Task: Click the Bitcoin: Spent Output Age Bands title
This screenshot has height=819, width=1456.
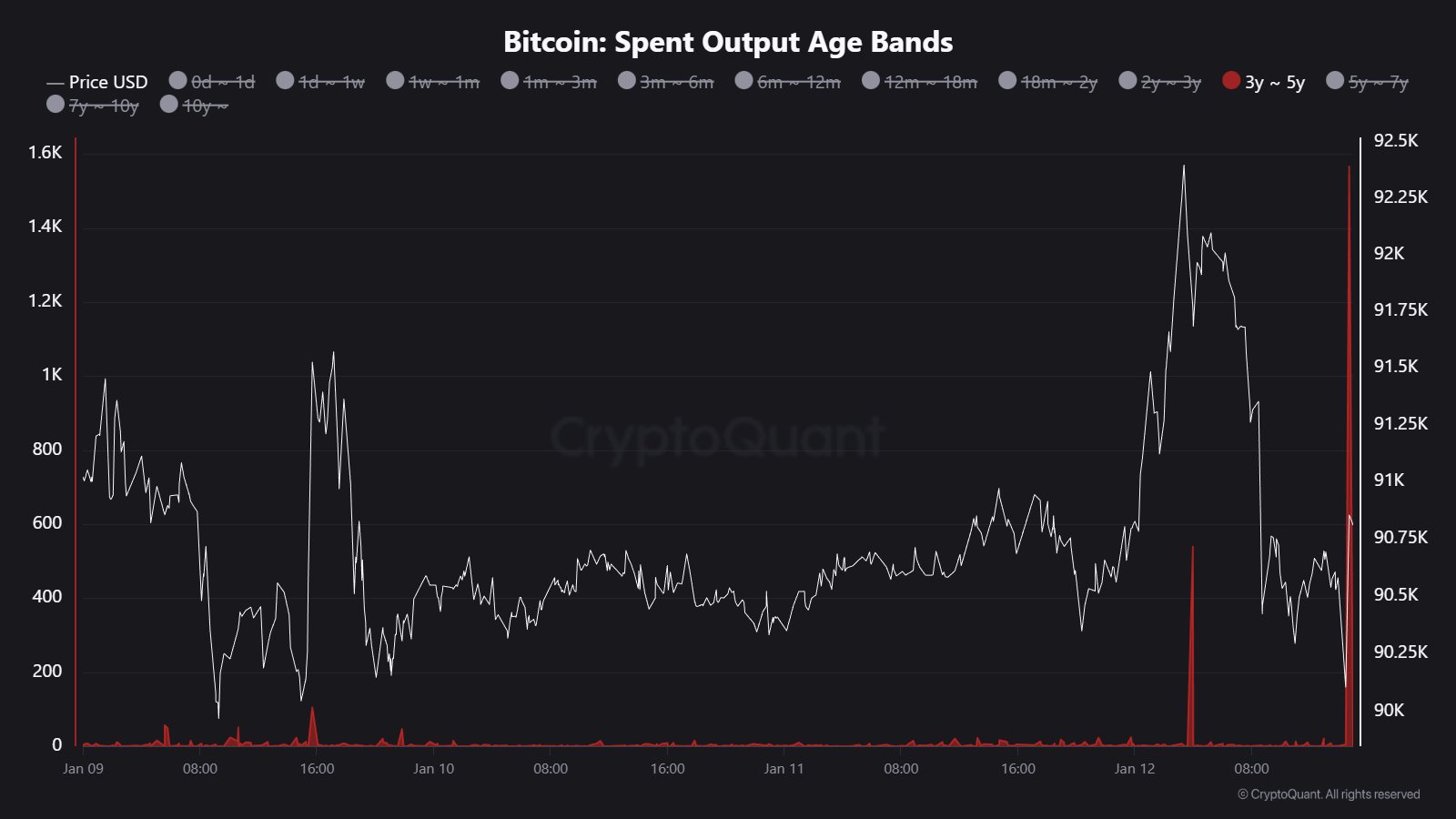Action: point(728,42)
